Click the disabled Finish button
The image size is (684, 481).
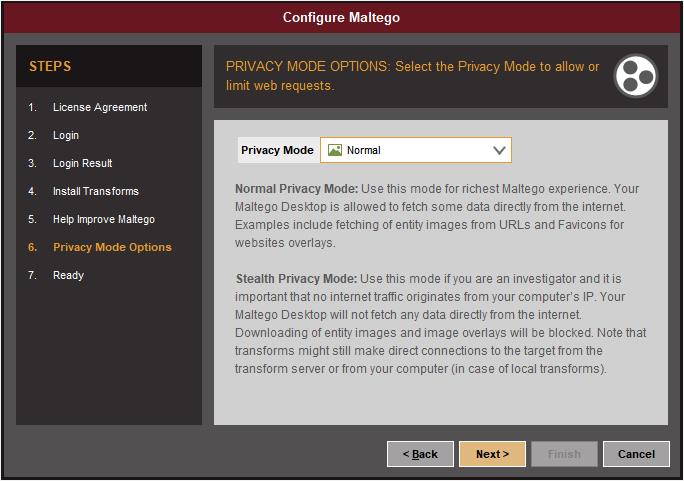tap(564, 454)
